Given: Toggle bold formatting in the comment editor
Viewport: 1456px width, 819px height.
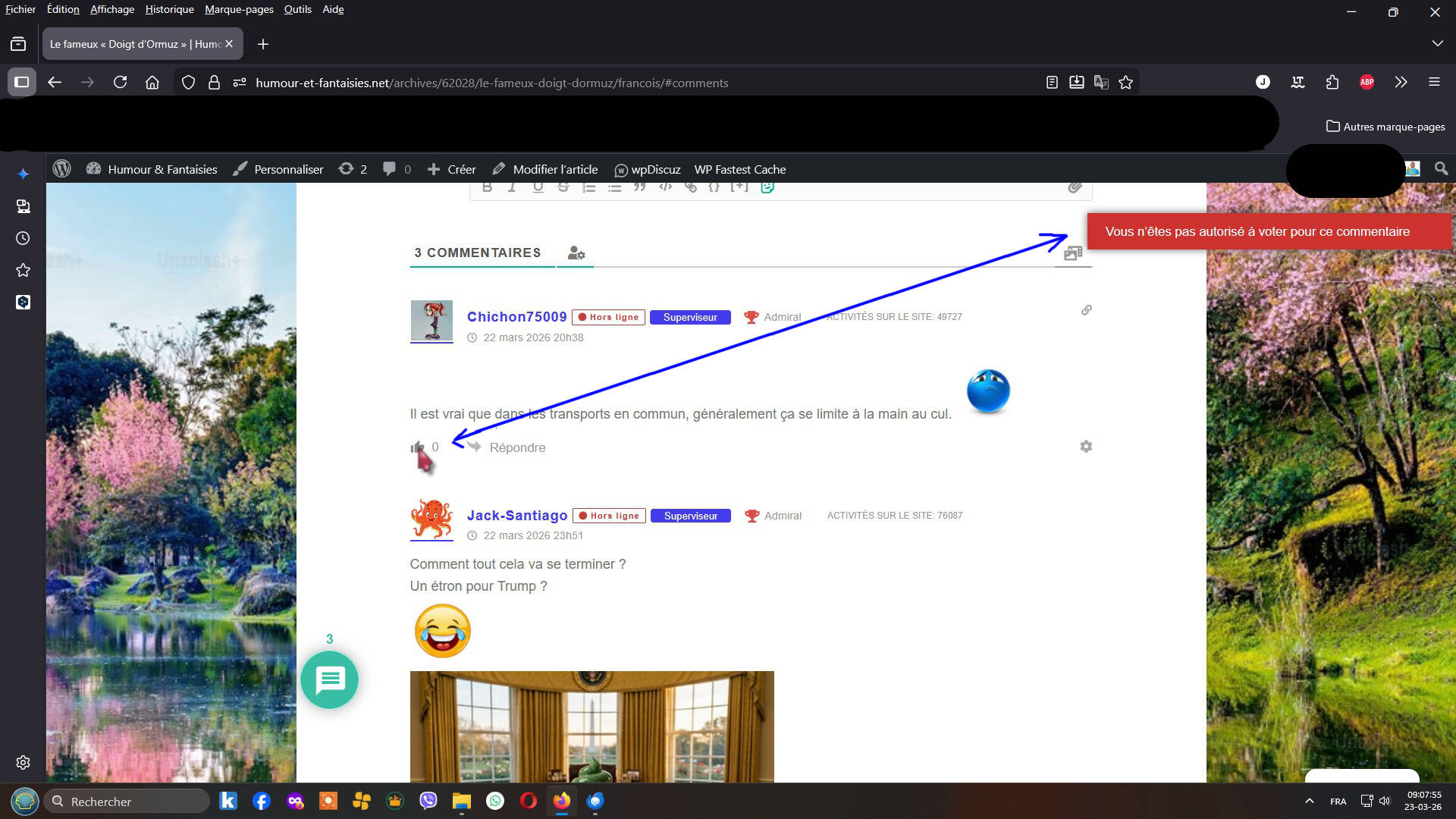Looking at the screenshot, I should 487,187.
